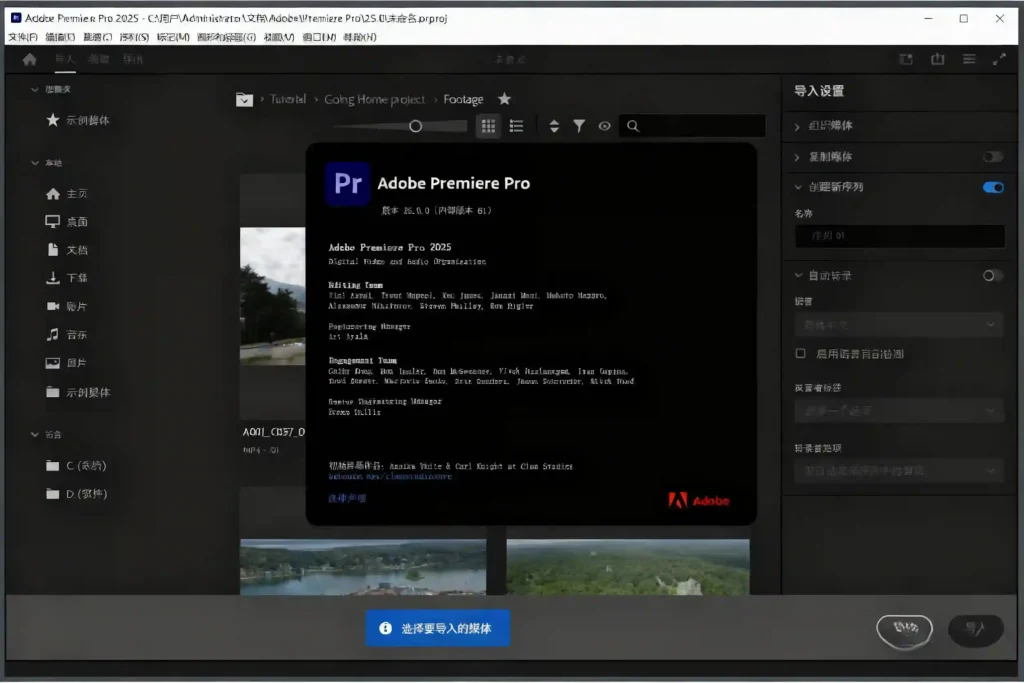Image resolution: width=1024 pixels, height=683 pixels.
Task: Switch the media browser to list view
Action: [516, 126]
